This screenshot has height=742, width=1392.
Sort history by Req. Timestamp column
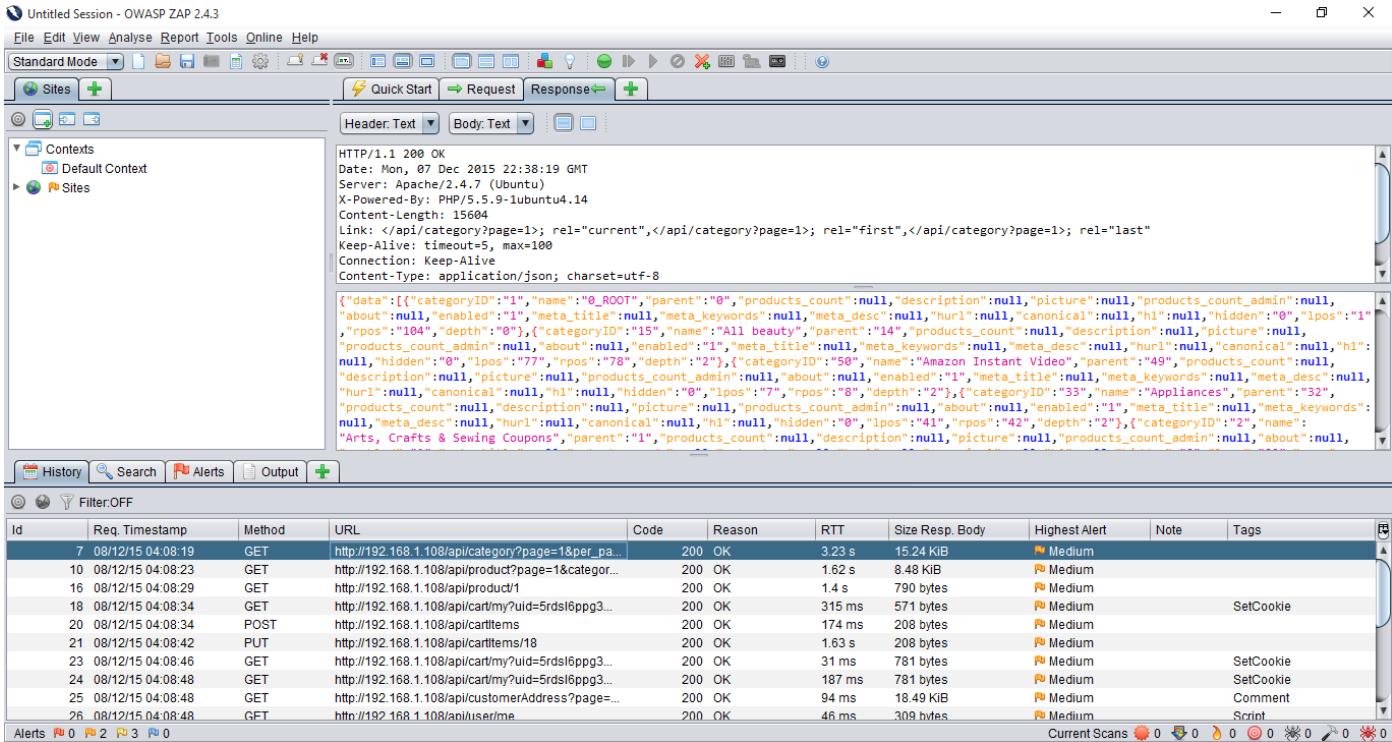pos(163,530)
